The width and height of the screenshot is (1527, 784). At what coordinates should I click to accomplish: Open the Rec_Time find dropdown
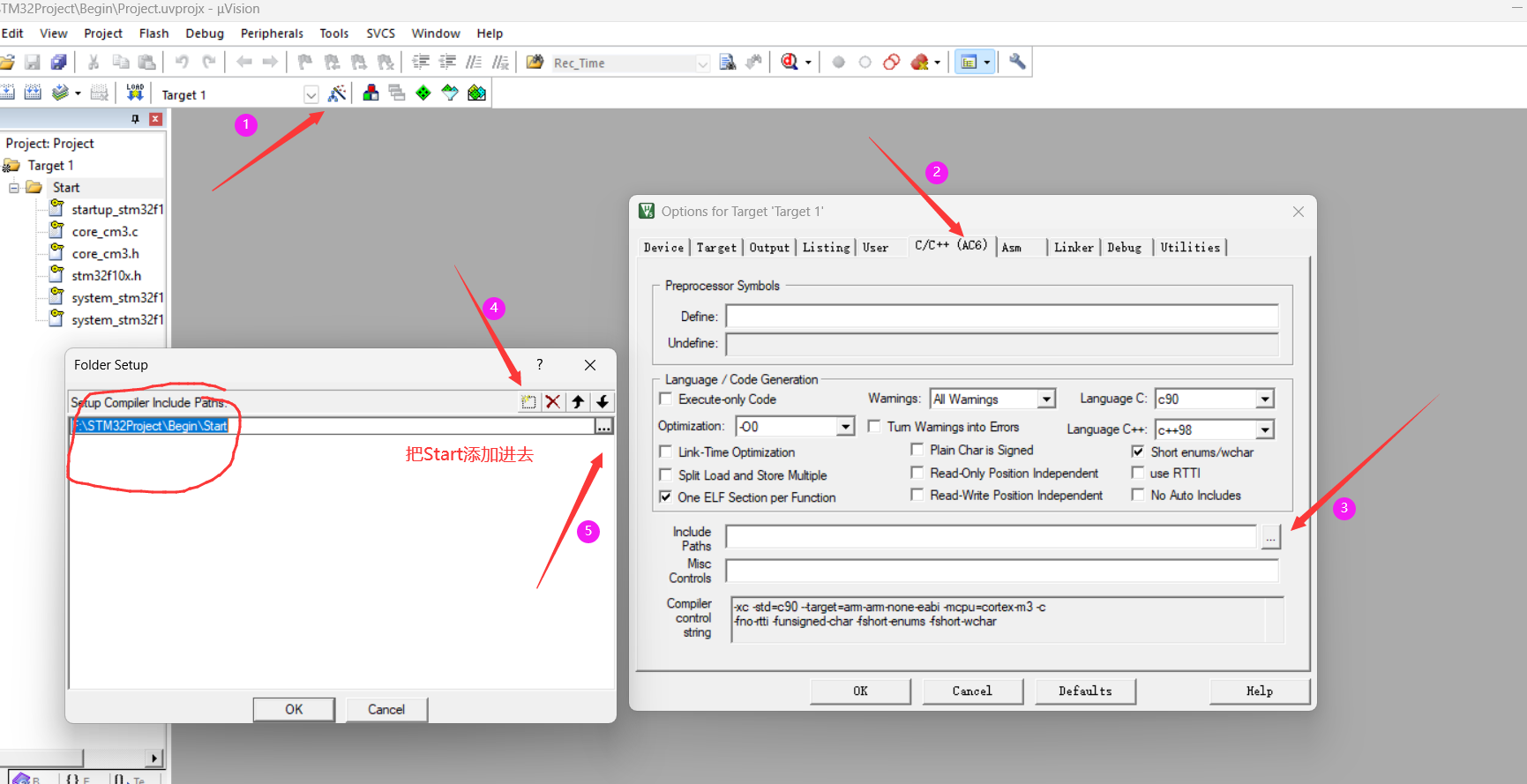703,63
